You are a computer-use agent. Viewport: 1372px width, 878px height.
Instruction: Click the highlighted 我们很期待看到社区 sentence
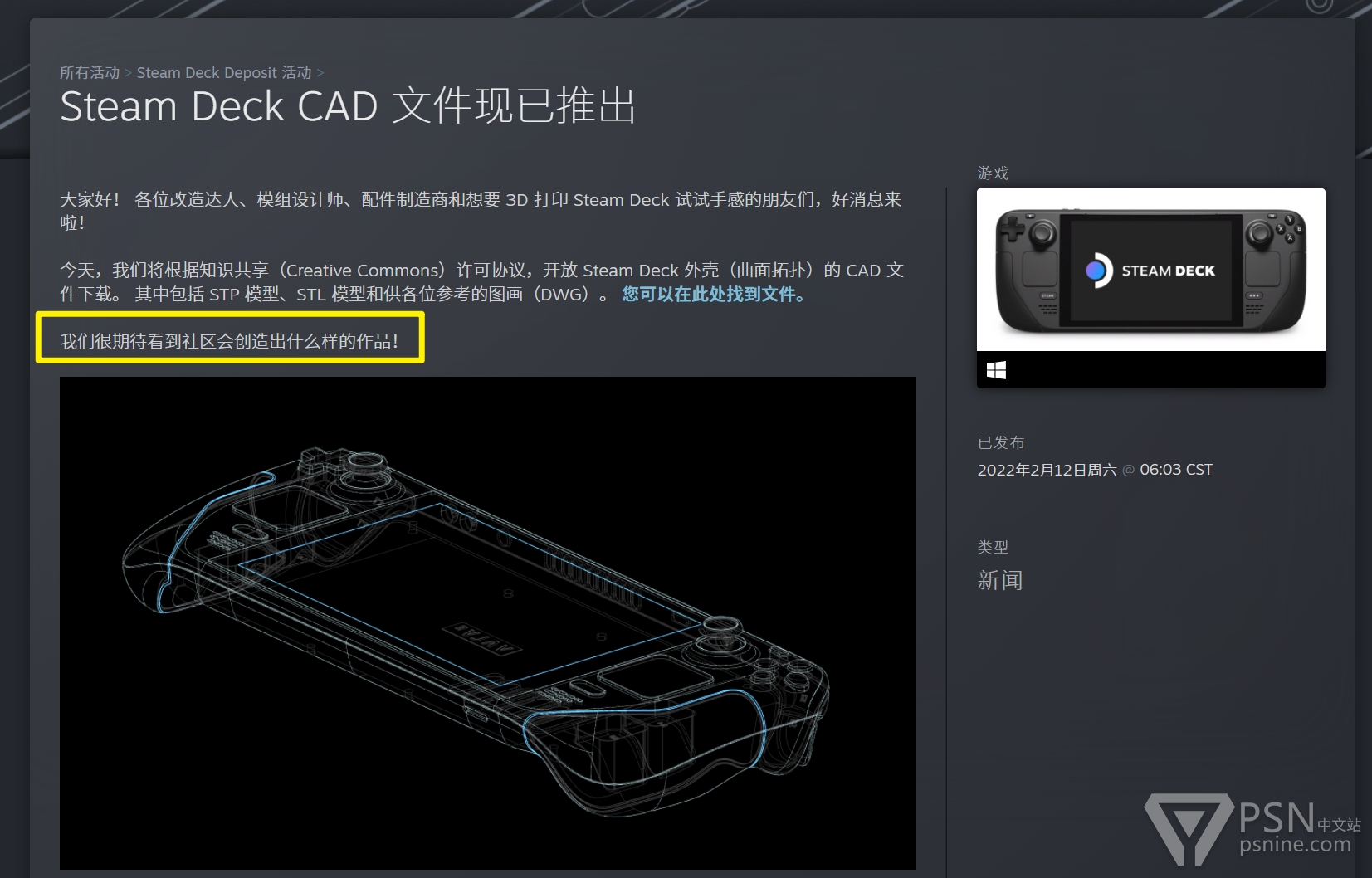(229, 341)
